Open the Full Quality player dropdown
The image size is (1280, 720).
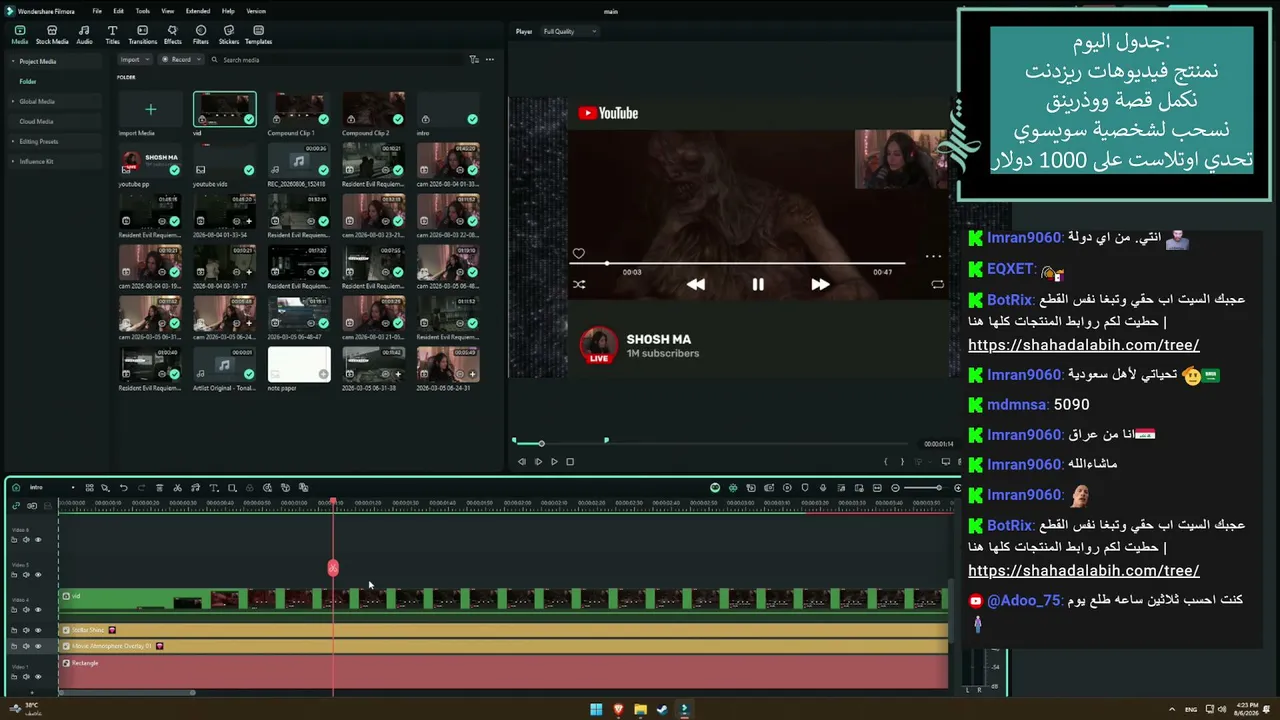click(569, 31)
